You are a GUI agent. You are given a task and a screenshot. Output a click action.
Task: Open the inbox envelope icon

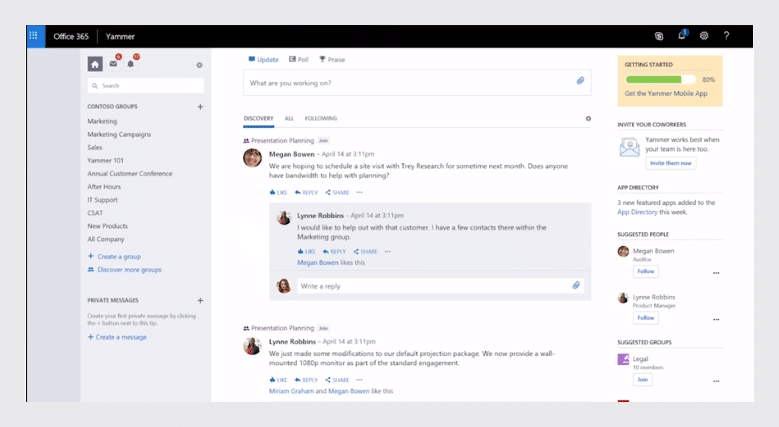point(113,64)
